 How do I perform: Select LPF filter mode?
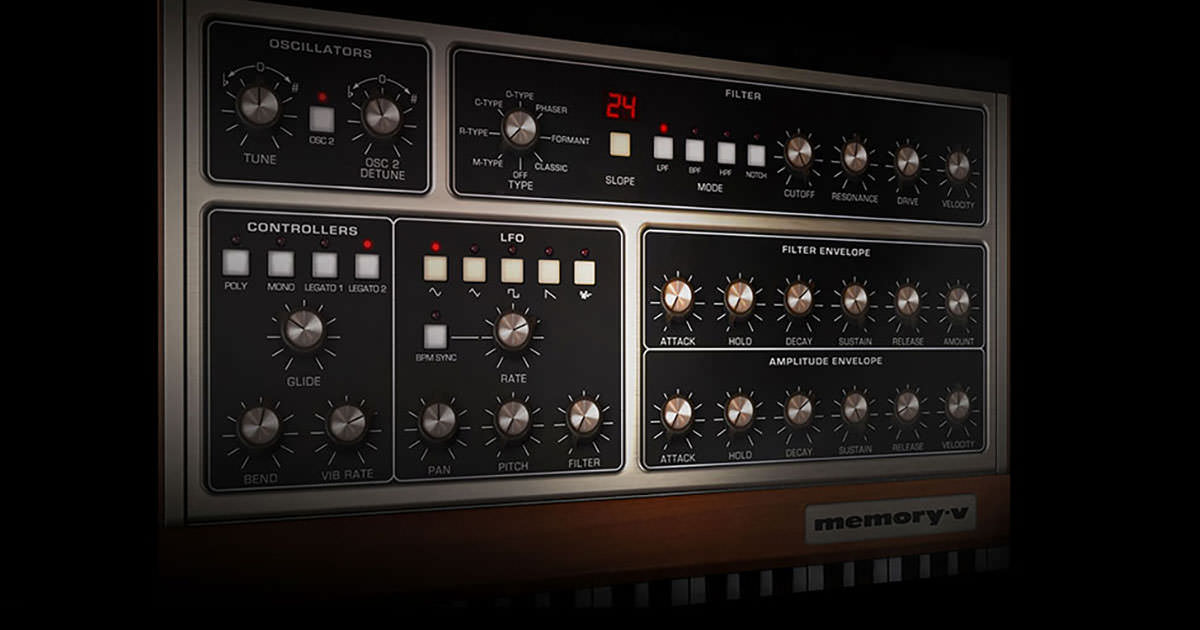pos(663,148)
